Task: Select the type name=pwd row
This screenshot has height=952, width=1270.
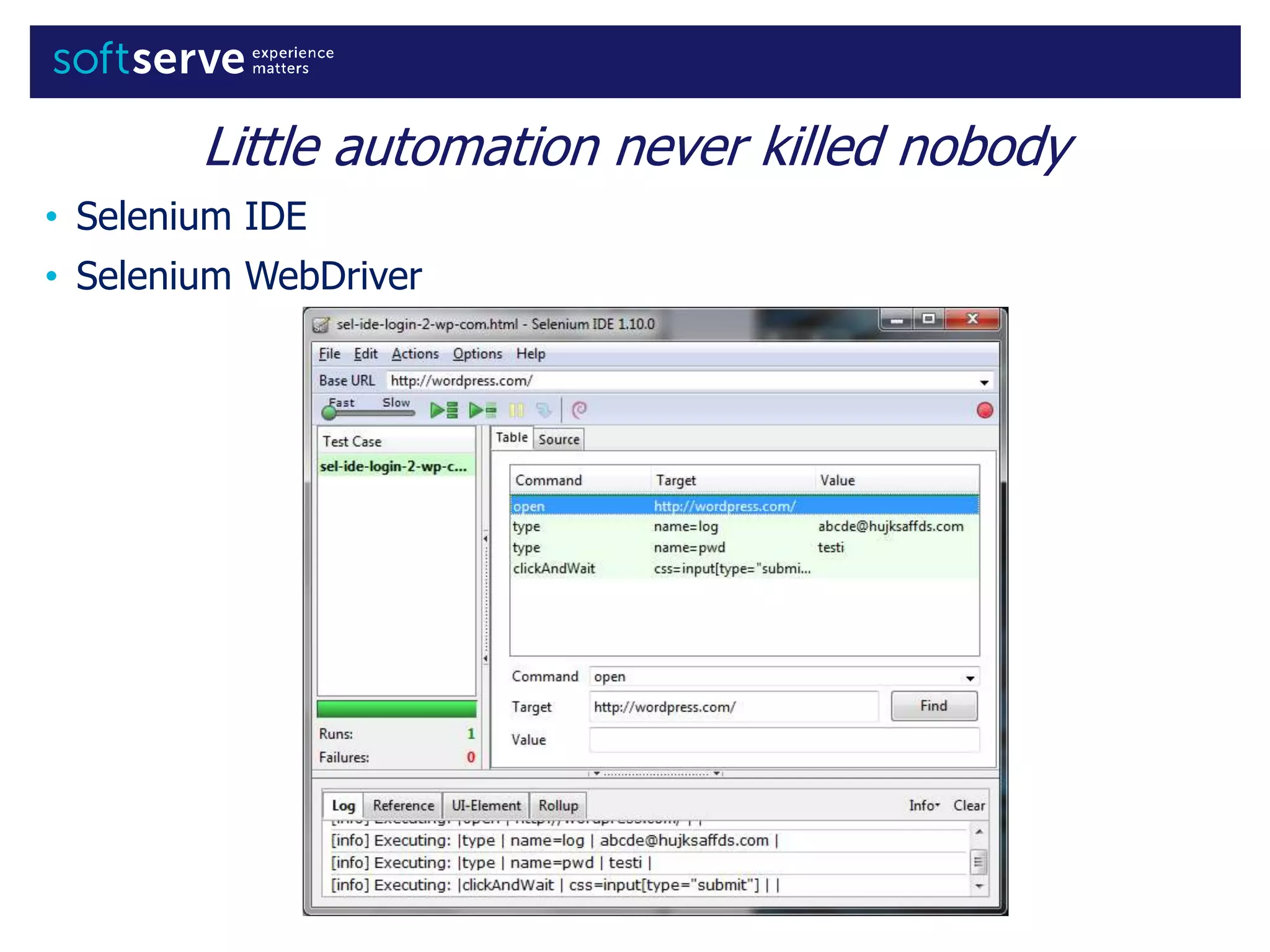Action: tap(745, 547)
